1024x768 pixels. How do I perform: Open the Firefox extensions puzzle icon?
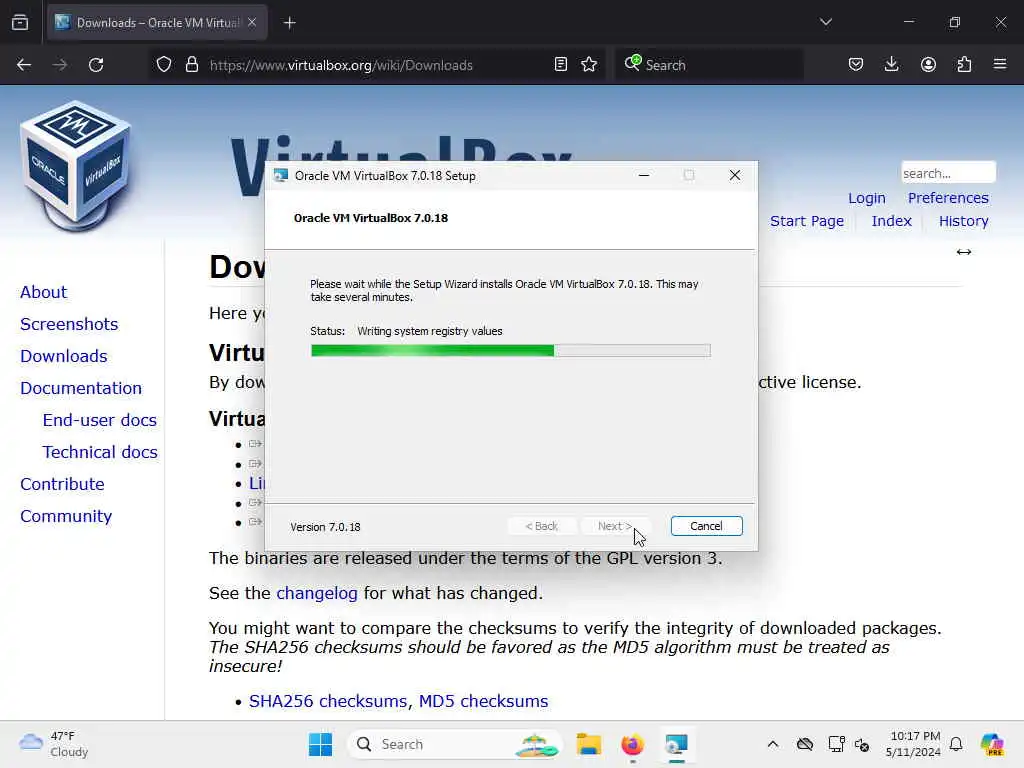[964, 65]
